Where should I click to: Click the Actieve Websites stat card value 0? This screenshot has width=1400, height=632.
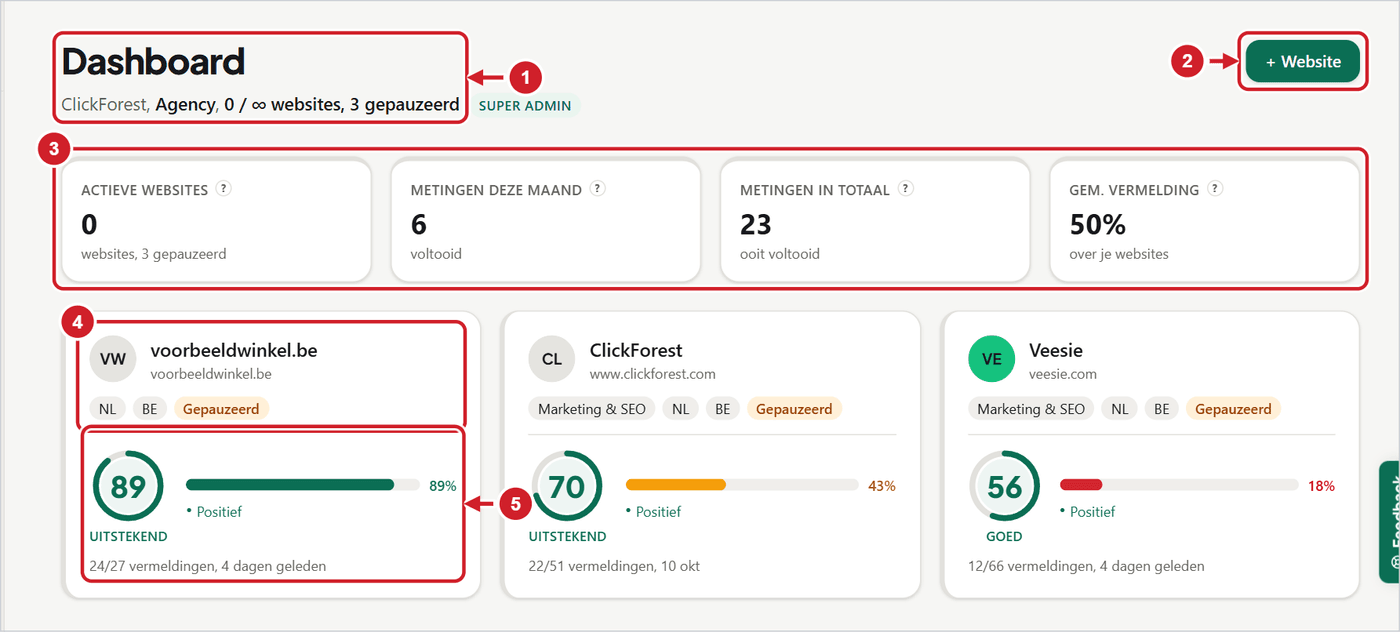(89, 224)
